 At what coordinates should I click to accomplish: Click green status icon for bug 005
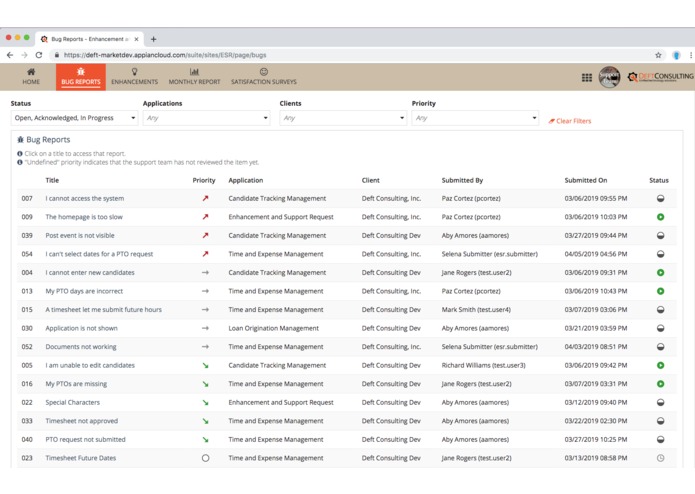coord(660,366)
